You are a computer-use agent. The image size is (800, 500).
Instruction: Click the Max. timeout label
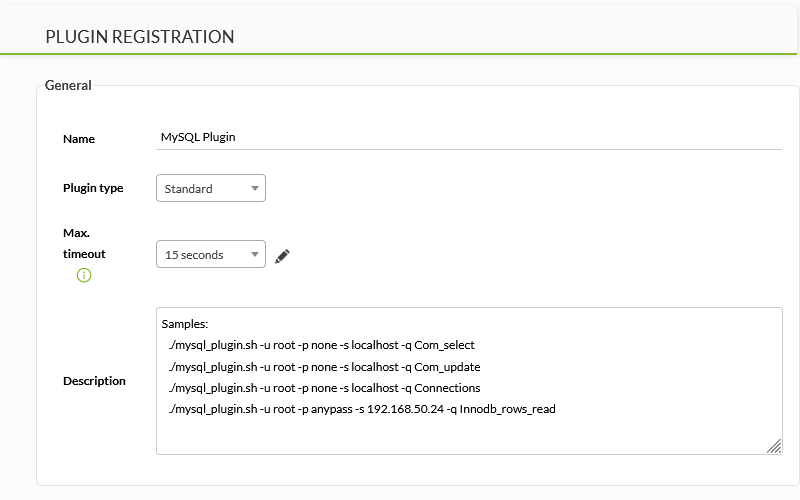tap(84, 243)
